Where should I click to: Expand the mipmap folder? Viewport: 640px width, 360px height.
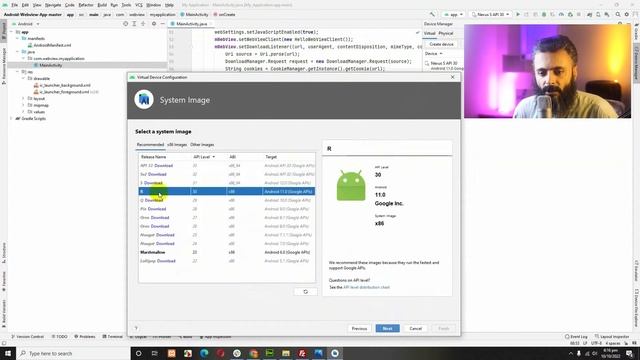pyautogui.click(x=23, y=105)
